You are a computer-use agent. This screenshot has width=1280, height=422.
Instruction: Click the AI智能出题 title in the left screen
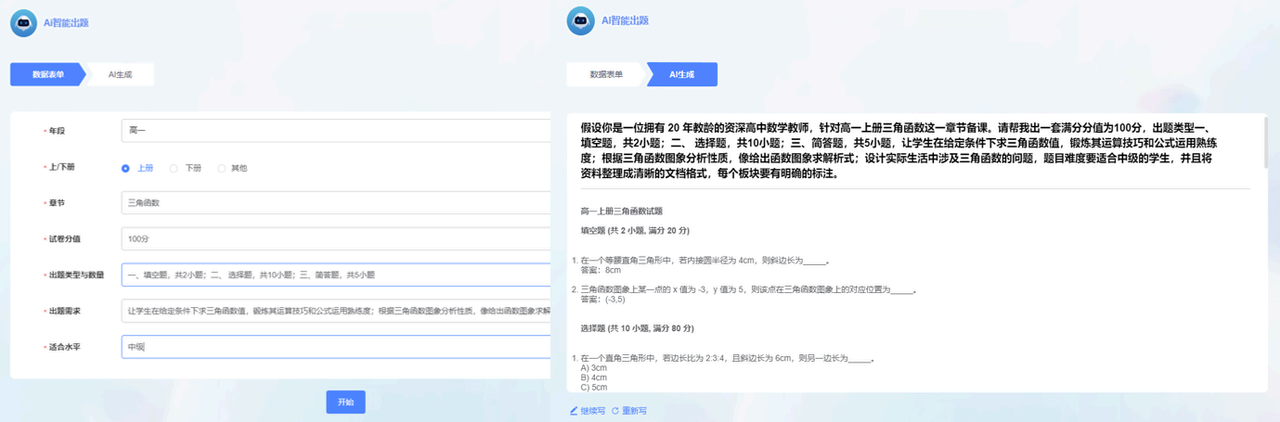(x=67, y=22)
